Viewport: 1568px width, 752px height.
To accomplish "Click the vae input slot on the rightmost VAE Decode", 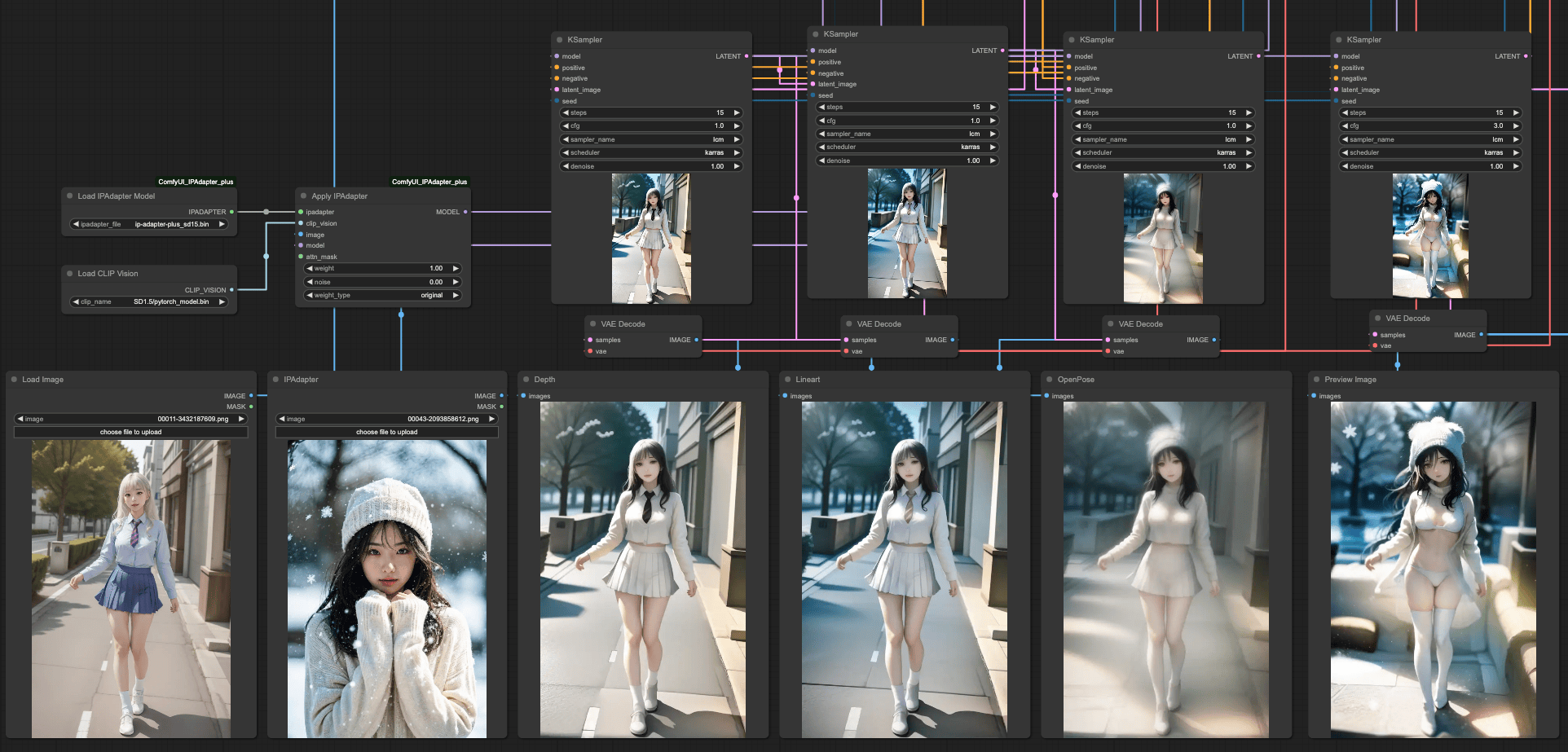I will (1373, 345).
